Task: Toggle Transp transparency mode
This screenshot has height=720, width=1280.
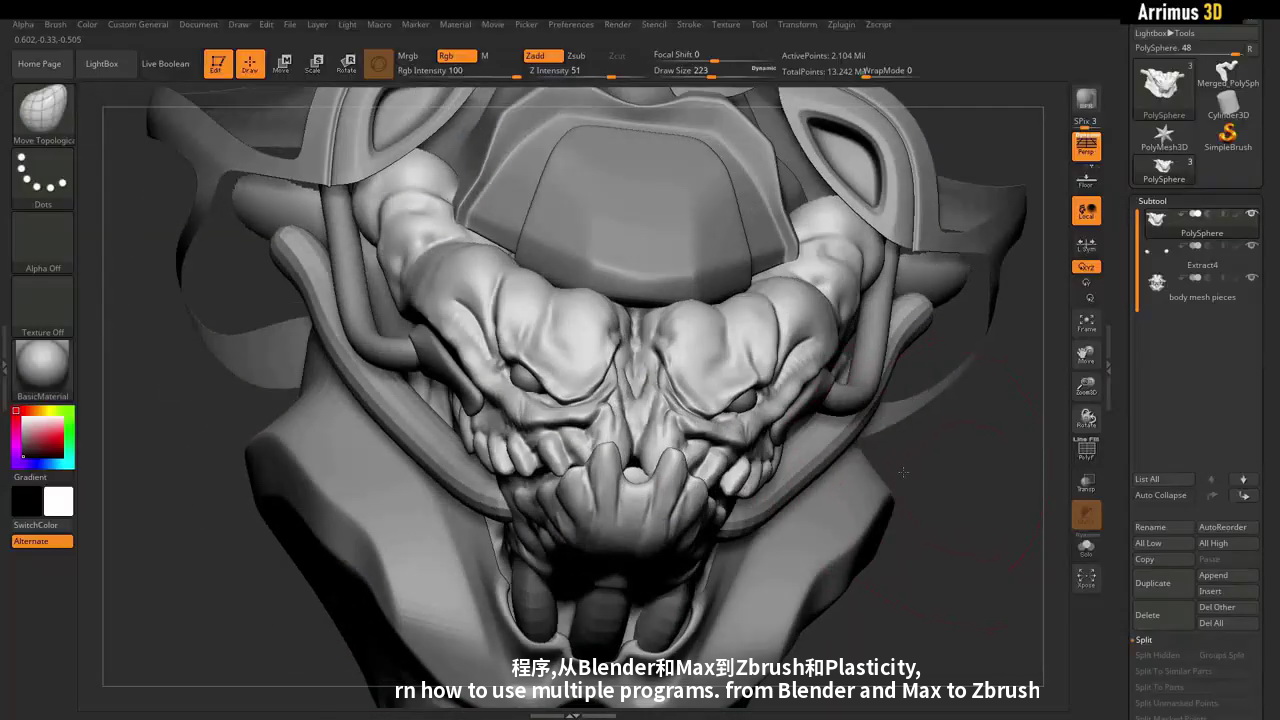Action: (x=1086, y=482)
